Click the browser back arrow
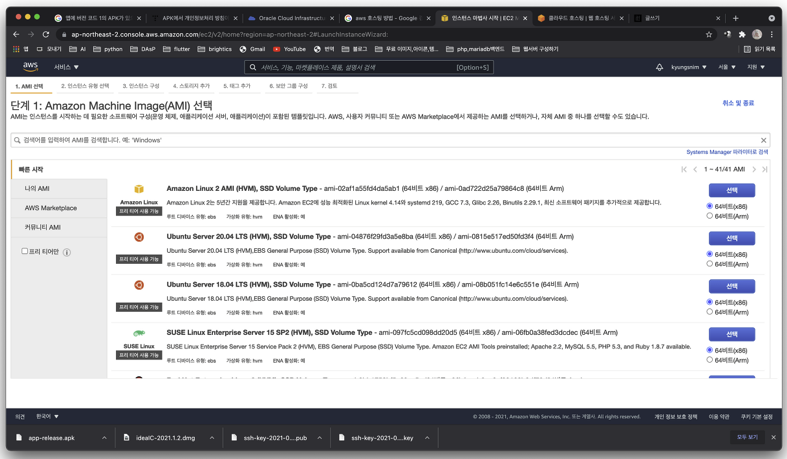Image resolution: width=787 pixels, height=459 pixels. (x=16, y=34)
